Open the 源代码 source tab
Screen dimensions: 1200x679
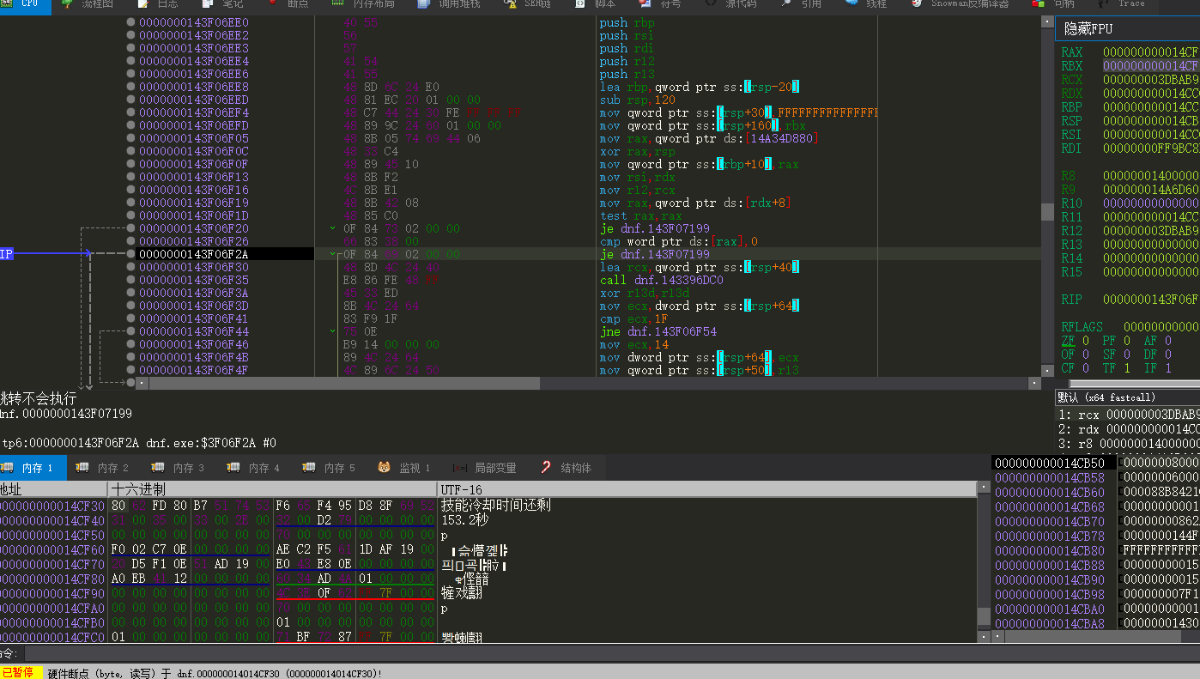tap(729, 4)
